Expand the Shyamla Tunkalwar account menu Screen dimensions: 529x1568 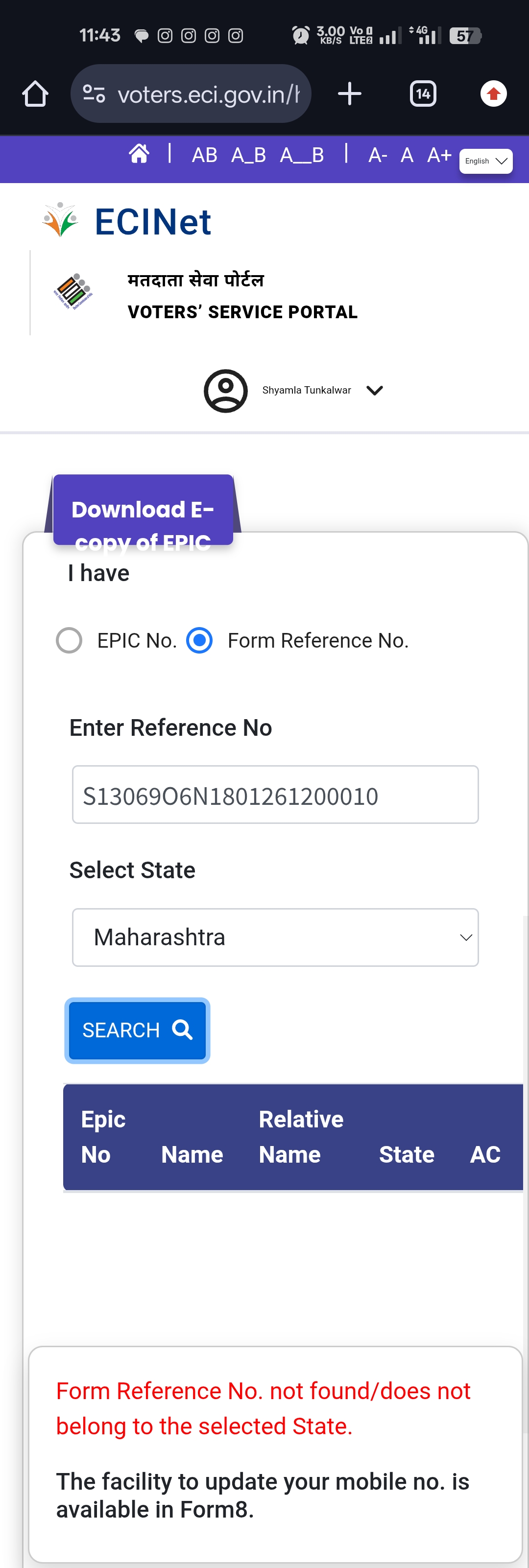click(374, 391)
